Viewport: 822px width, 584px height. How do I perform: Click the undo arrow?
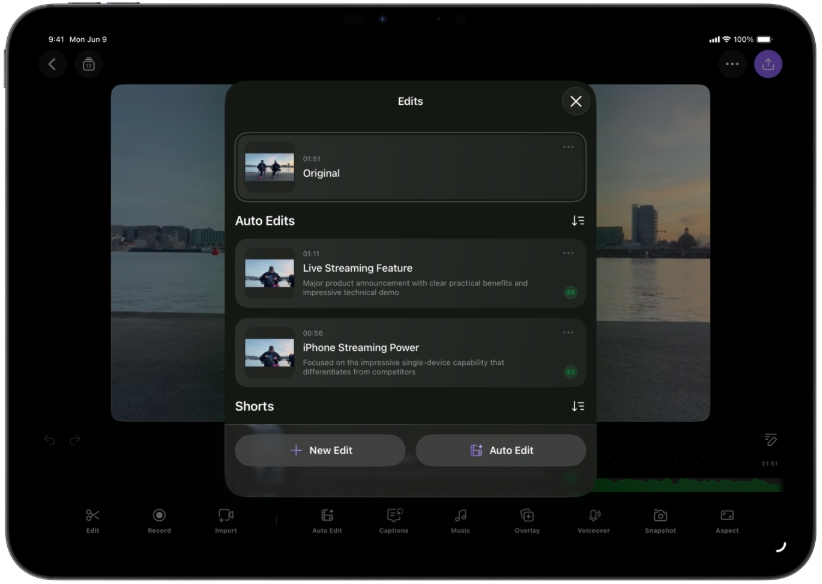pyautogui.click(x=50, y=440)
